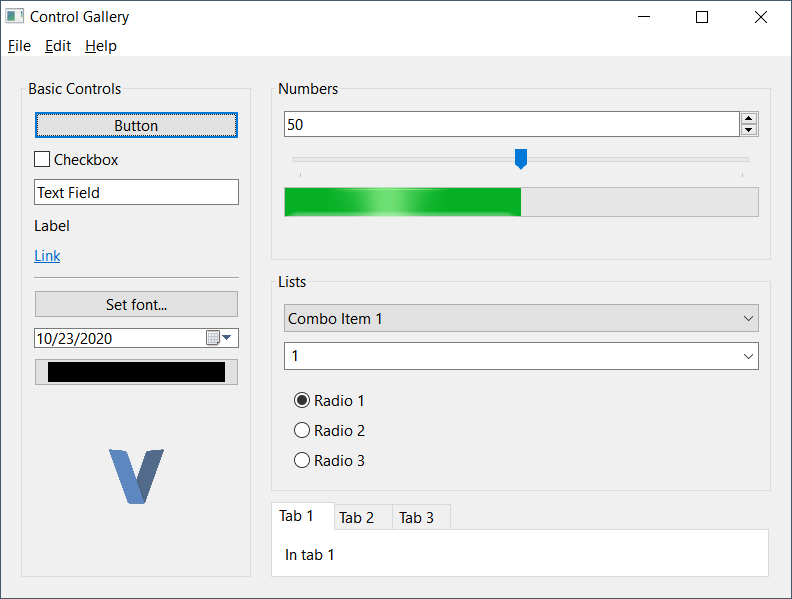Select Radio 2

tap(302, 430)
